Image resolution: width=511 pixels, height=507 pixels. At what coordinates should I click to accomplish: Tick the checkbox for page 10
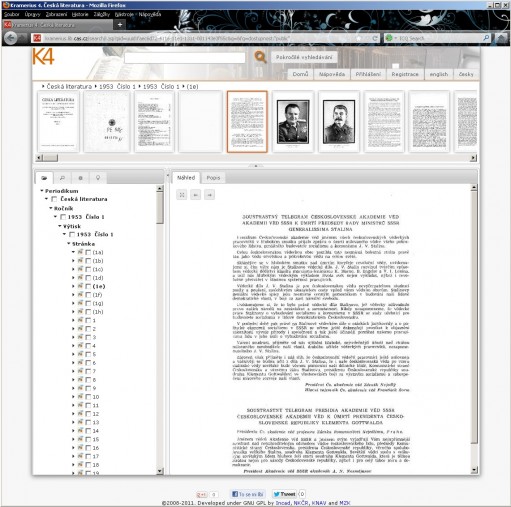coord(88,397)
